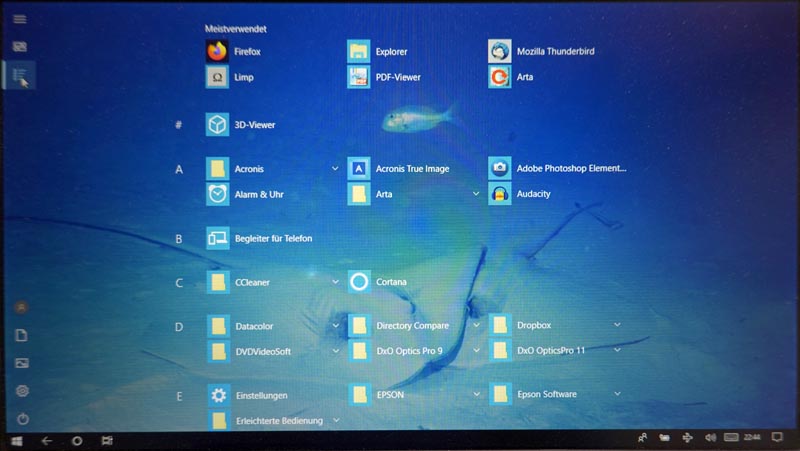Open the Pictures sidebar icon
The height and width of the screenshot is (451, 800).
22,363
